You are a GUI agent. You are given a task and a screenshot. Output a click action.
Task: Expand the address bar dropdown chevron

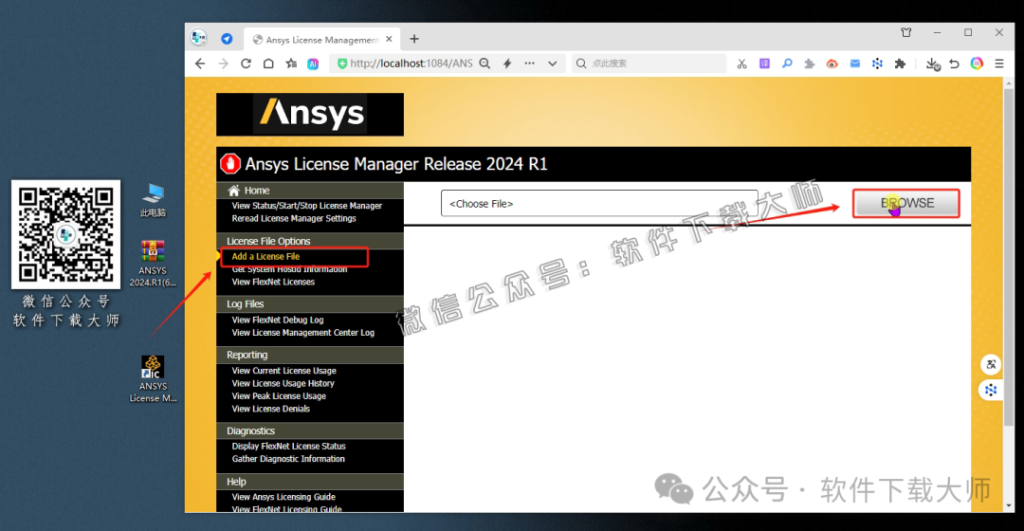(x=552, y=64)
